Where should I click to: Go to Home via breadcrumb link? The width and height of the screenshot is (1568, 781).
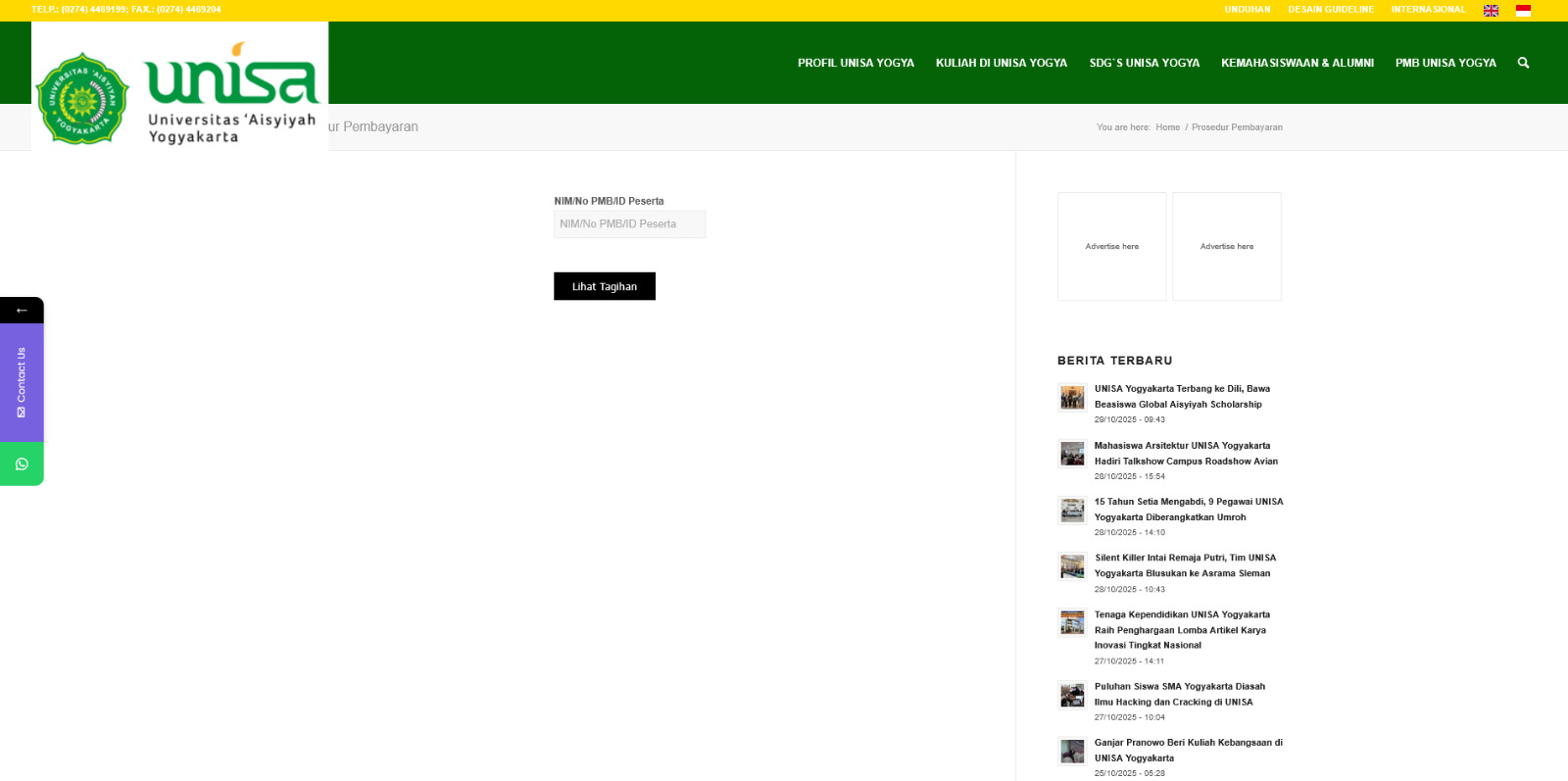click(1167, 127)
